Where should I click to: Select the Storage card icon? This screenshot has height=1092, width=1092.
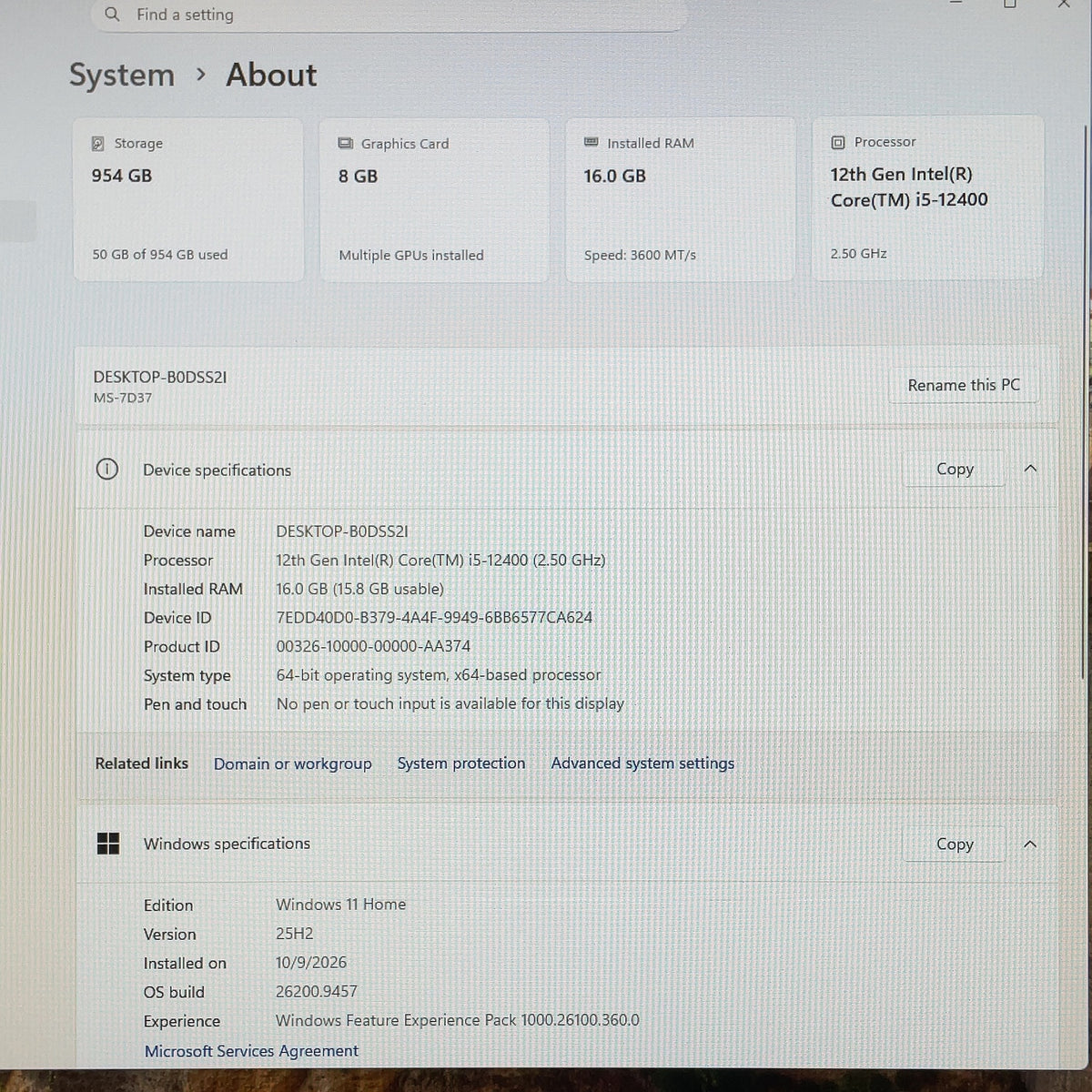(98, 144)
